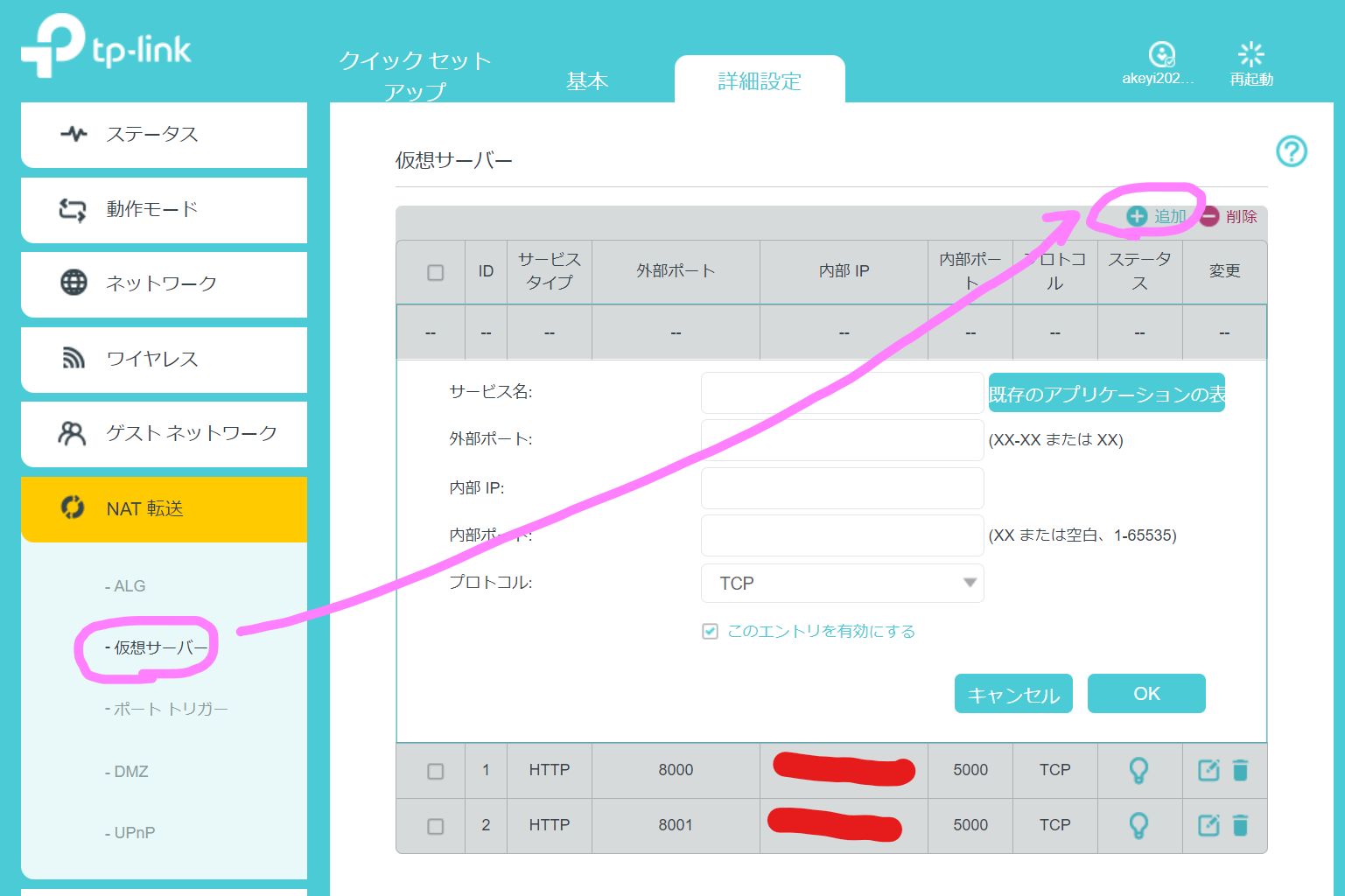The image size is (1345, 896).
Task: Confirm the form with the OK button
Action: [x=1146, y=693]
